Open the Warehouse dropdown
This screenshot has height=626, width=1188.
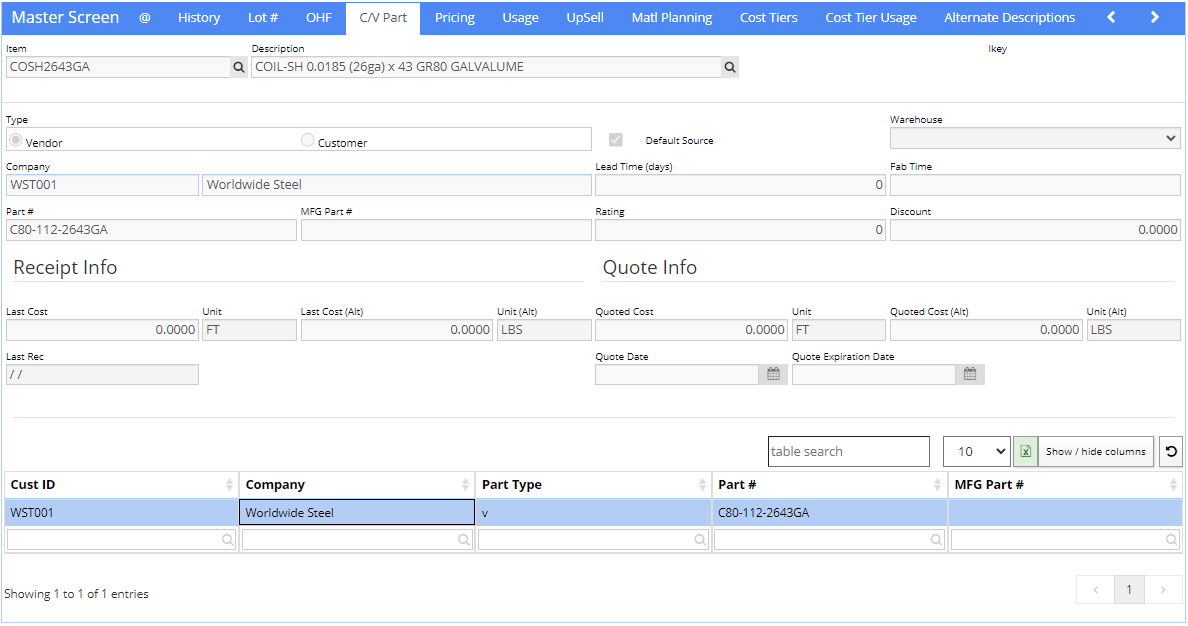1035,139
